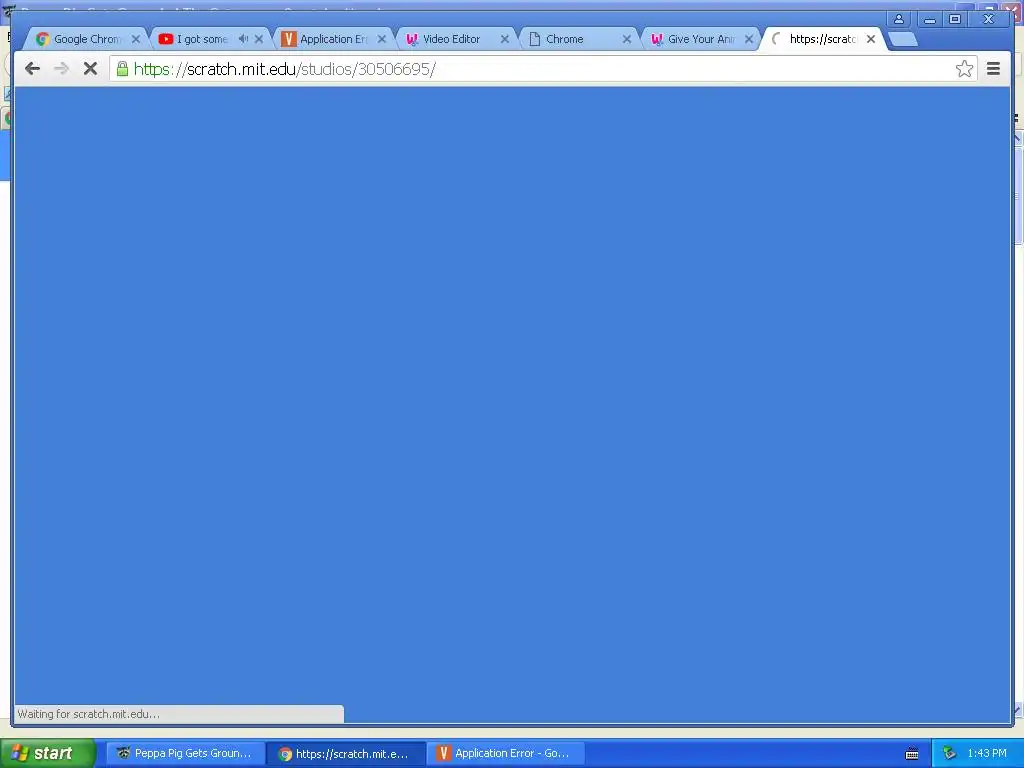Image resolution: width=1024 pixels, height=768 pixels.
Task: Open the Chrome hamburger menu
Action: coord(993,69)
